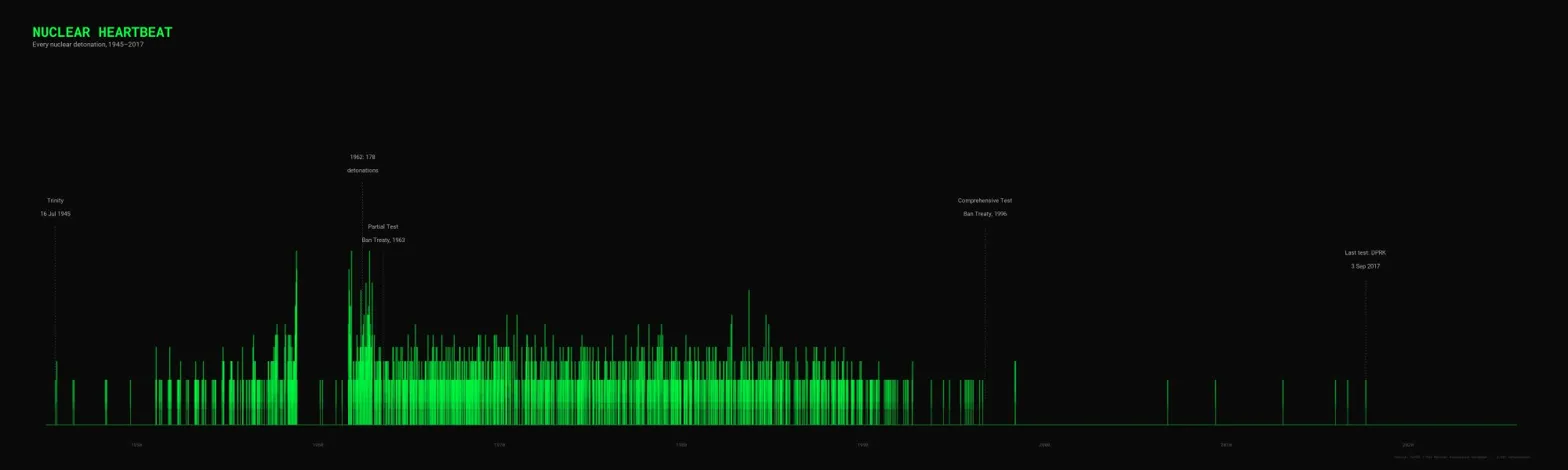Image resolution: width=1568 pixels, height=470 pixels.
Task: Click the final detonation spike under the DPRK label
Action: [x=1366, y=402]
